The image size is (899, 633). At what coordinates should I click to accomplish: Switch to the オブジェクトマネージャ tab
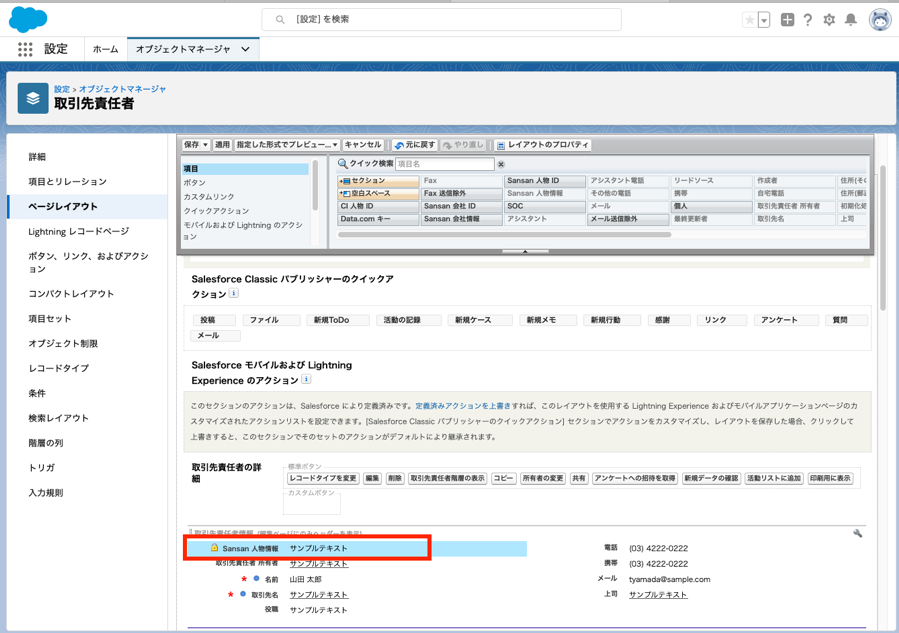click(x=183, y=49)
